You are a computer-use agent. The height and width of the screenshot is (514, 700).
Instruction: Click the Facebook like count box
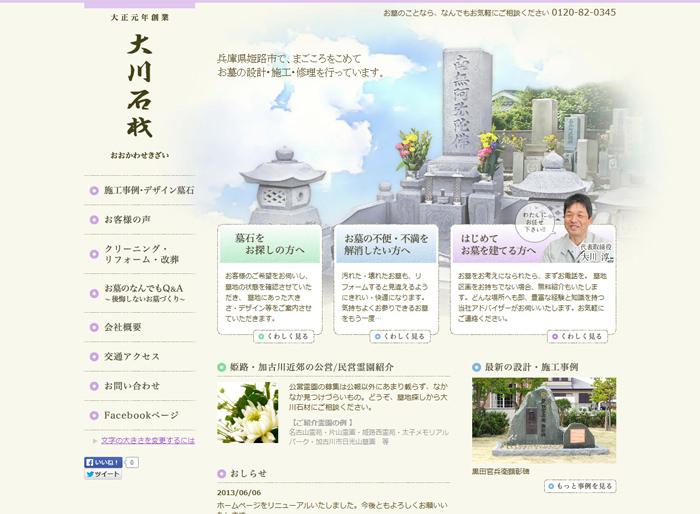[132, 462]
